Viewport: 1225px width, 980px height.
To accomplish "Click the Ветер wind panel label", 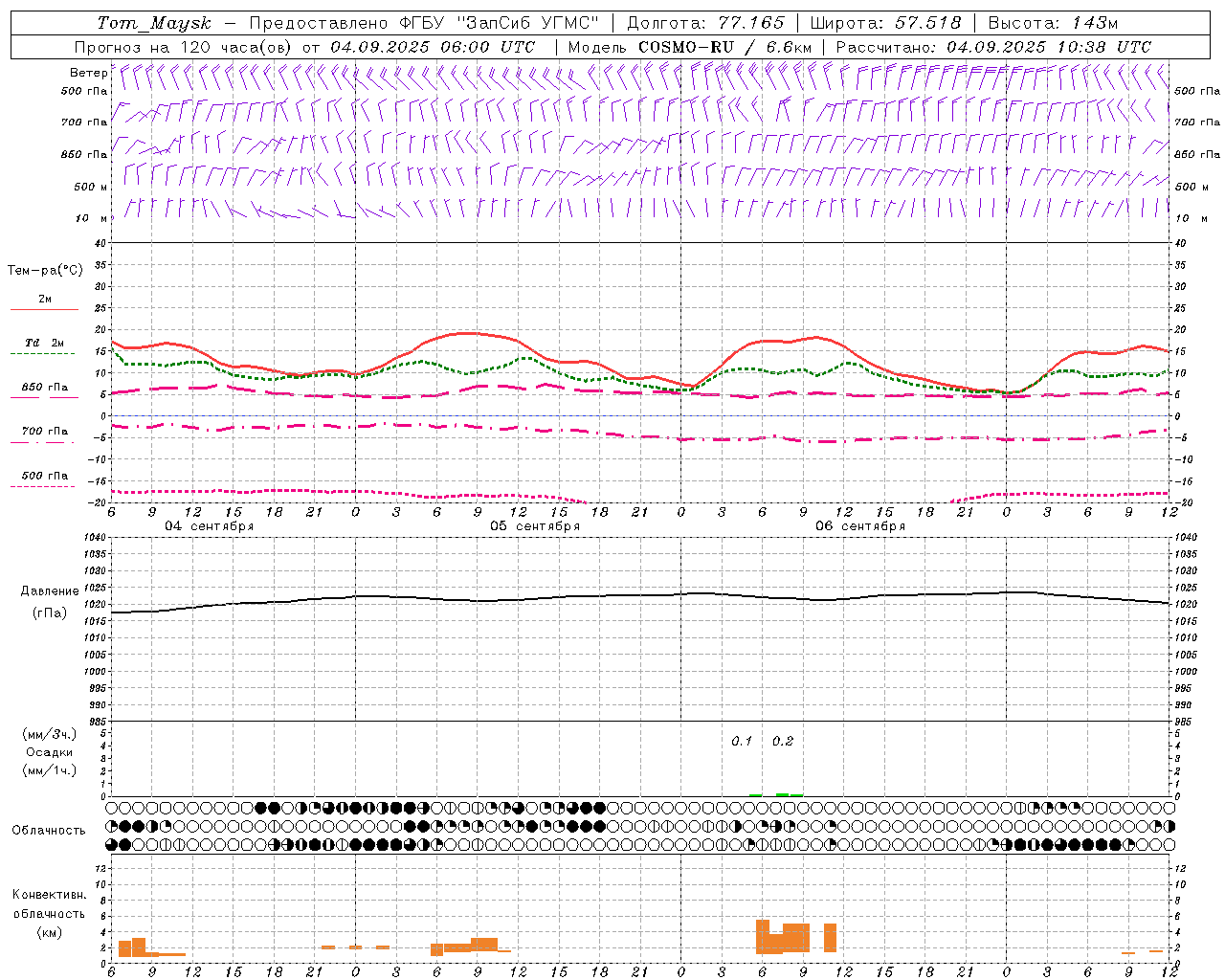I will click(88, 73).
